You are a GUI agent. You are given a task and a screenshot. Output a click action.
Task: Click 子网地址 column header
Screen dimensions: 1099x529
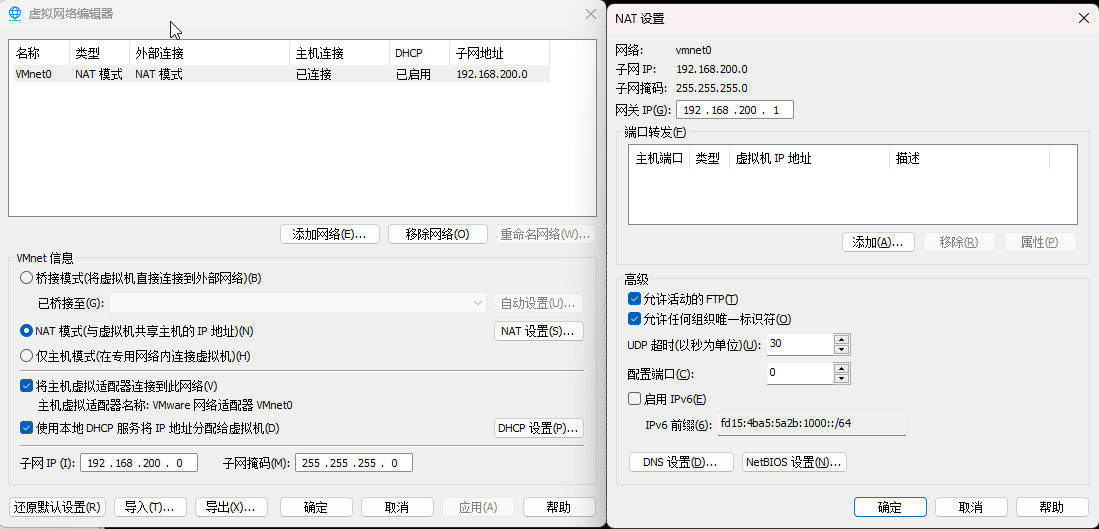(500, 54)
